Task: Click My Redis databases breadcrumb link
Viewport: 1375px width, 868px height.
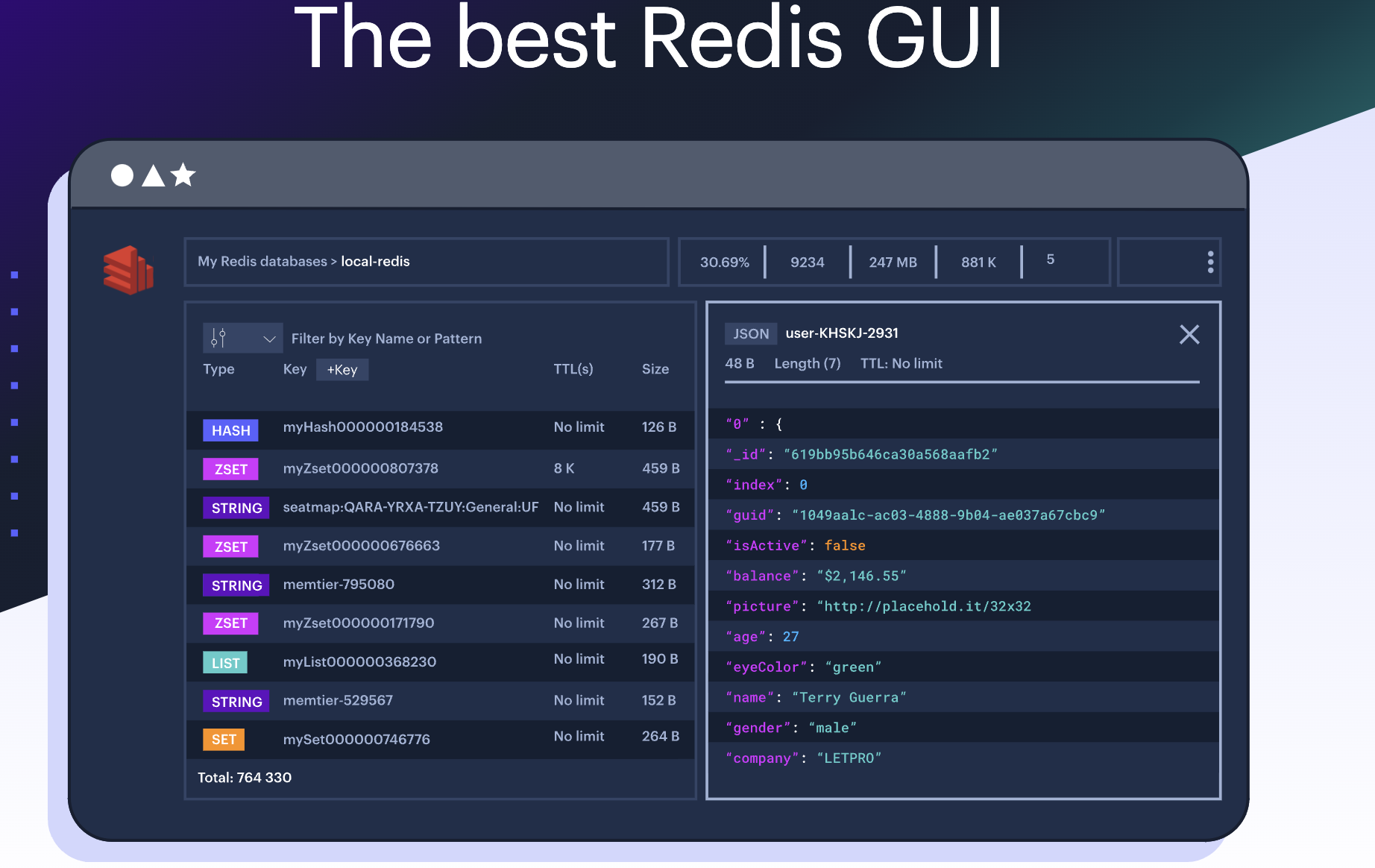Action: pyautogui.click(x=262, y=262)
